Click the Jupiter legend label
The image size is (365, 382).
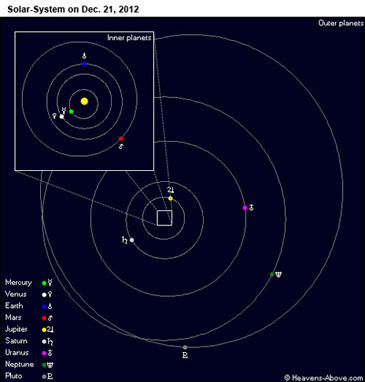click(x=16, y=329)
